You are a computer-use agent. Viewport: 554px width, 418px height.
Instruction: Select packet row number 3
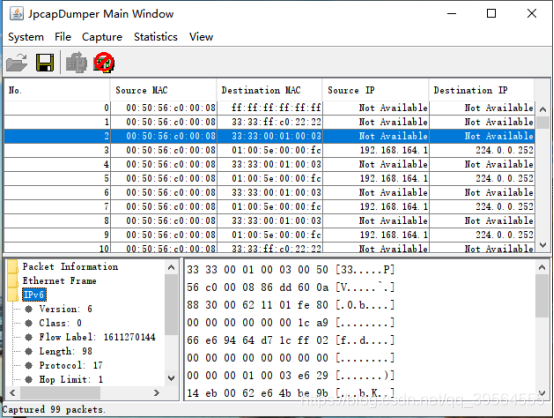point(269,150)
